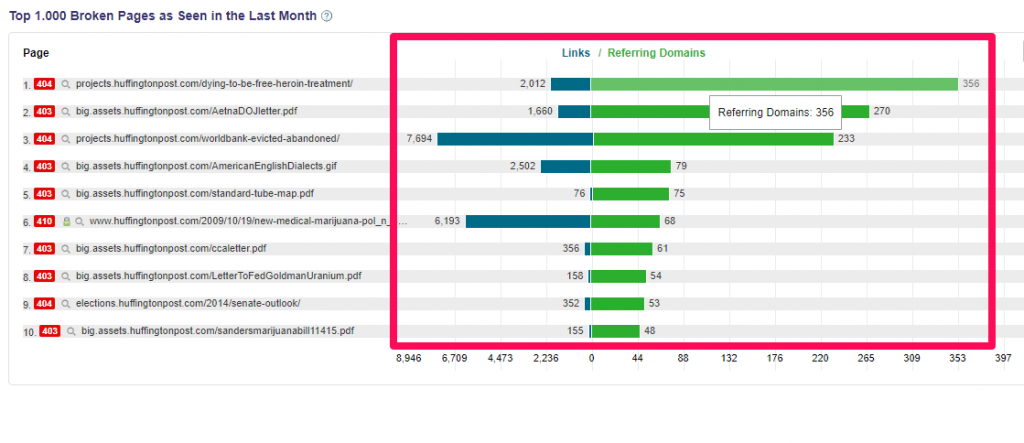Open the help icon beside the table title

coord(327,16)
